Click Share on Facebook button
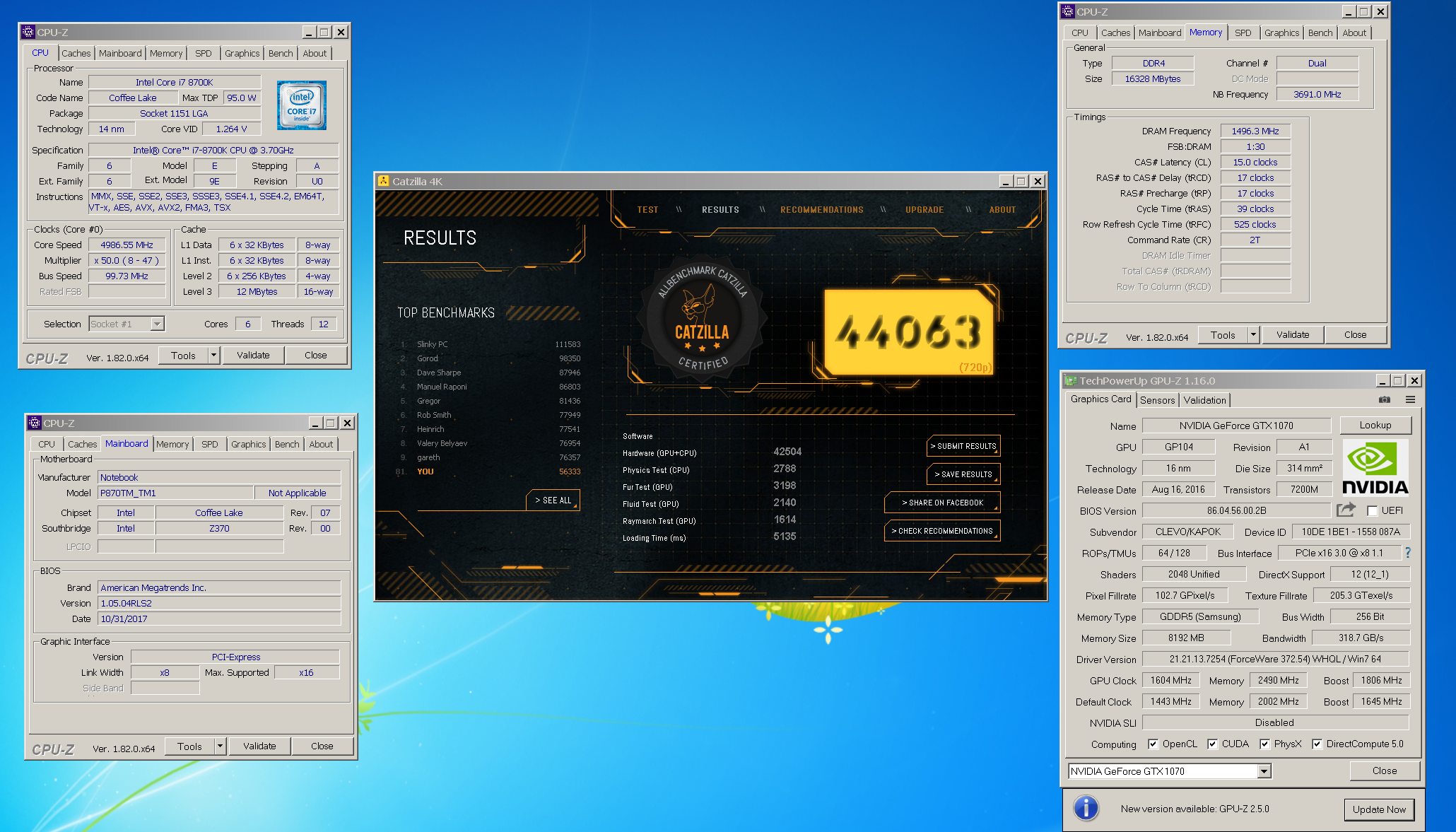 [942, 503]
